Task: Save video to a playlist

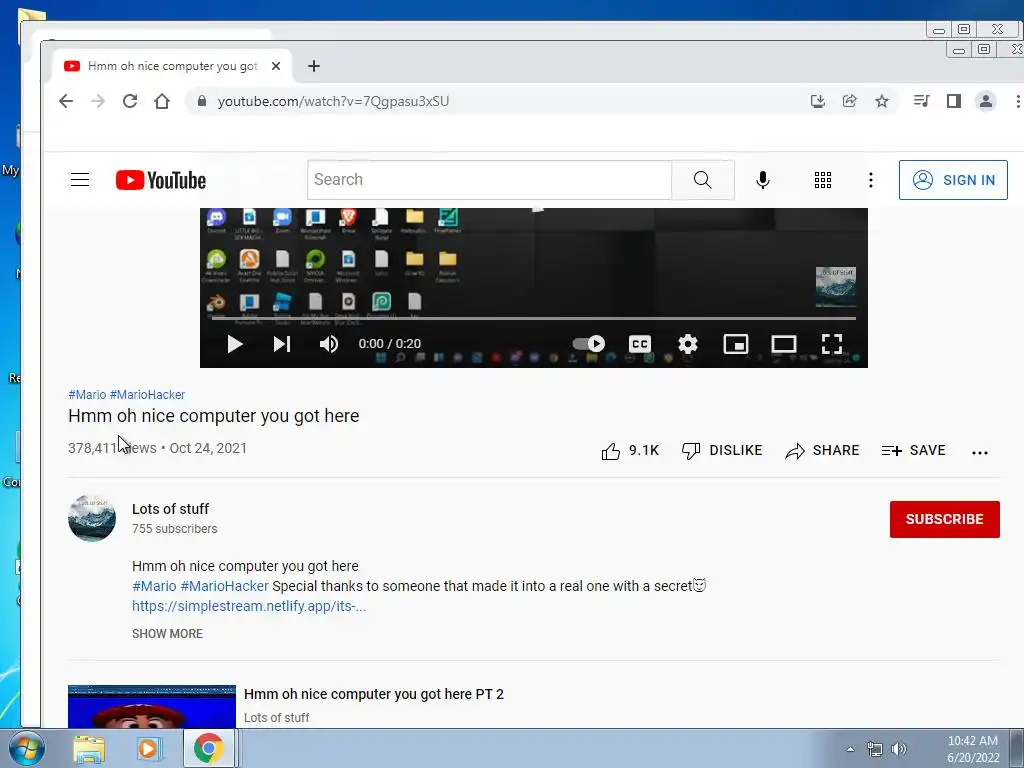Action: [x=913, y=451]
